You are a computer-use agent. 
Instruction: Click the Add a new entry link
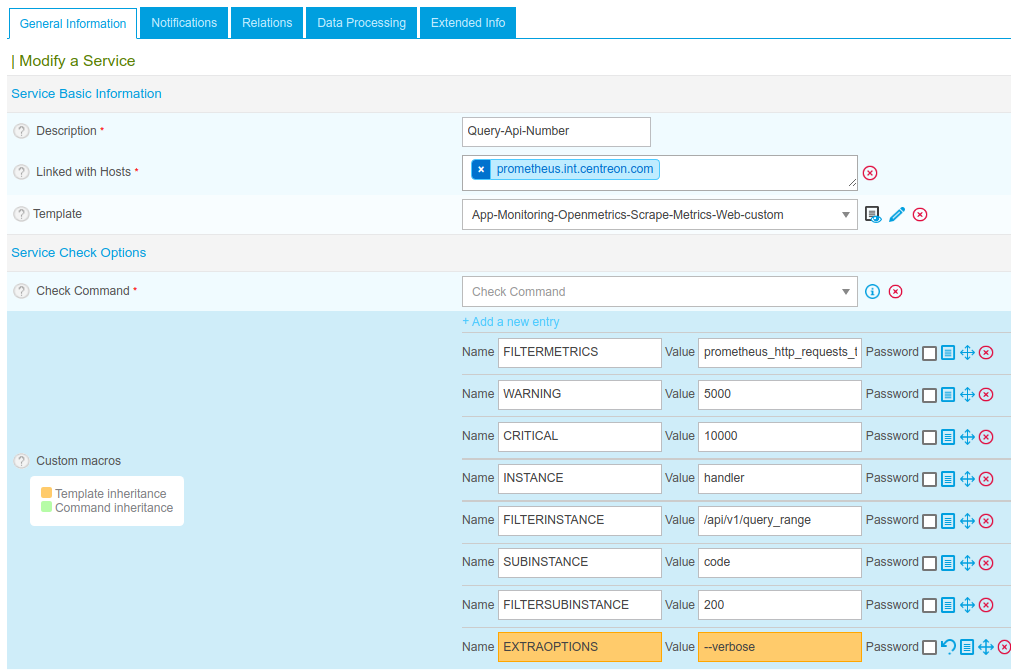(x=511, y=322)
